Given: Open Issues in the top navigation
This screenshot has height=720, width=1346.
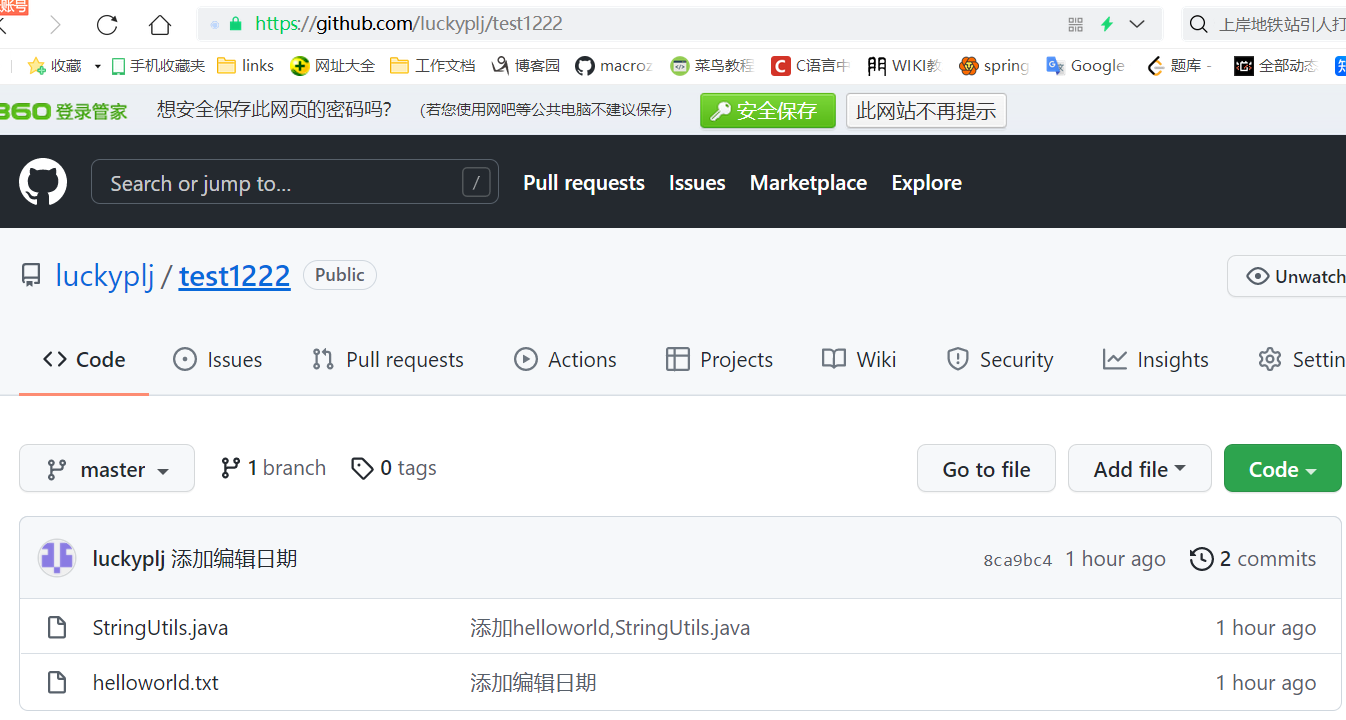Looking at the screenshot, I should 697,183.
